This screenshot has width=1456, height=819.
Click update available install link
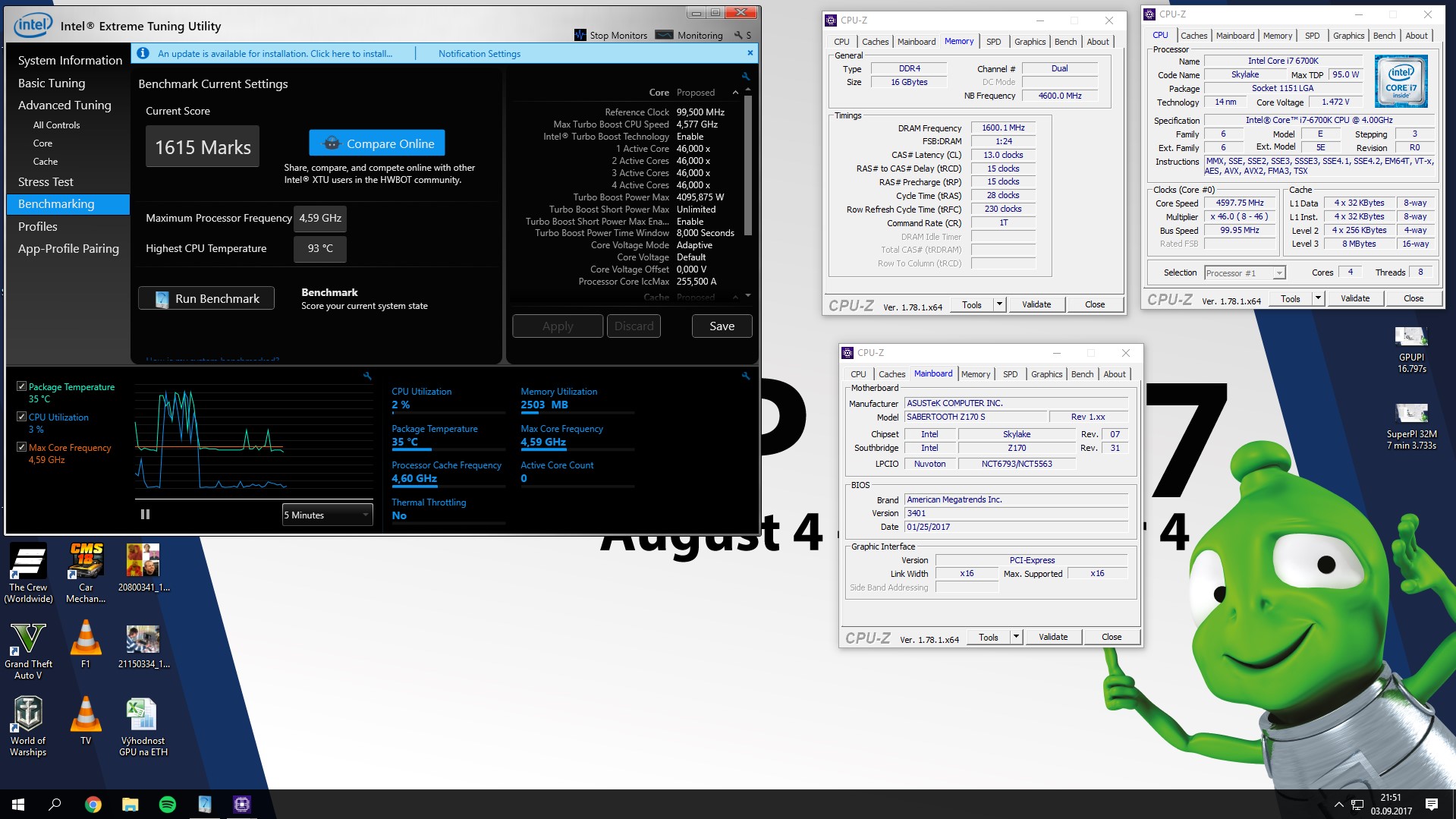[x=275, y=54]
